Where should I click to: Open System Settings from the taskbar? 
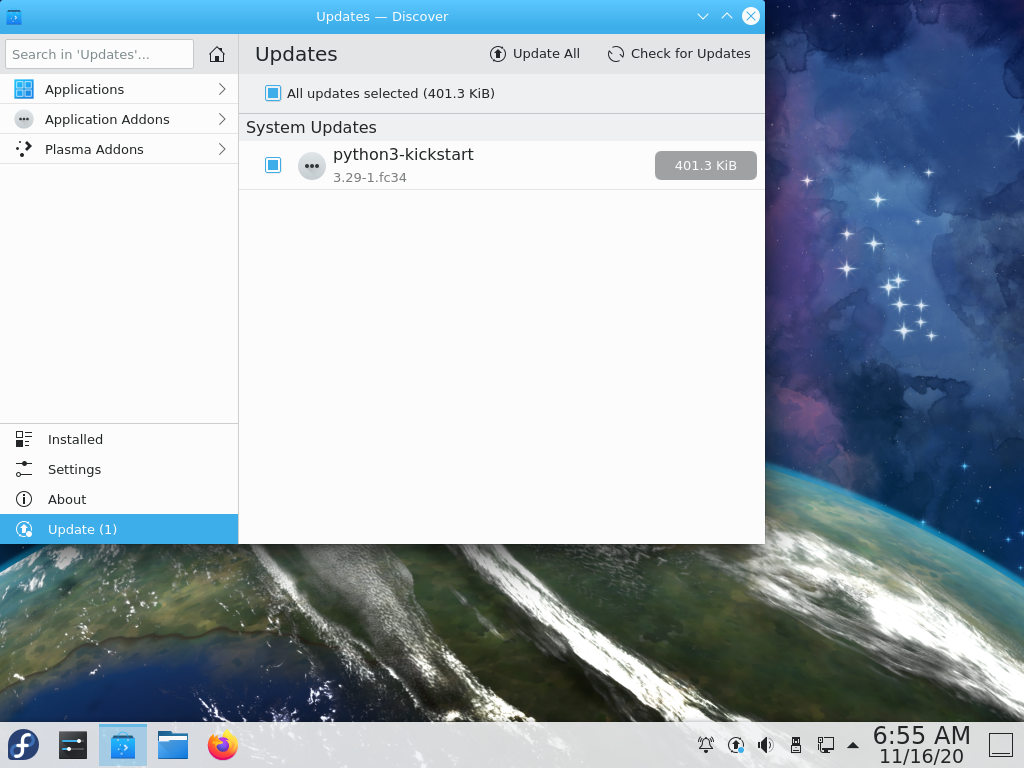(x=72, y=745)
